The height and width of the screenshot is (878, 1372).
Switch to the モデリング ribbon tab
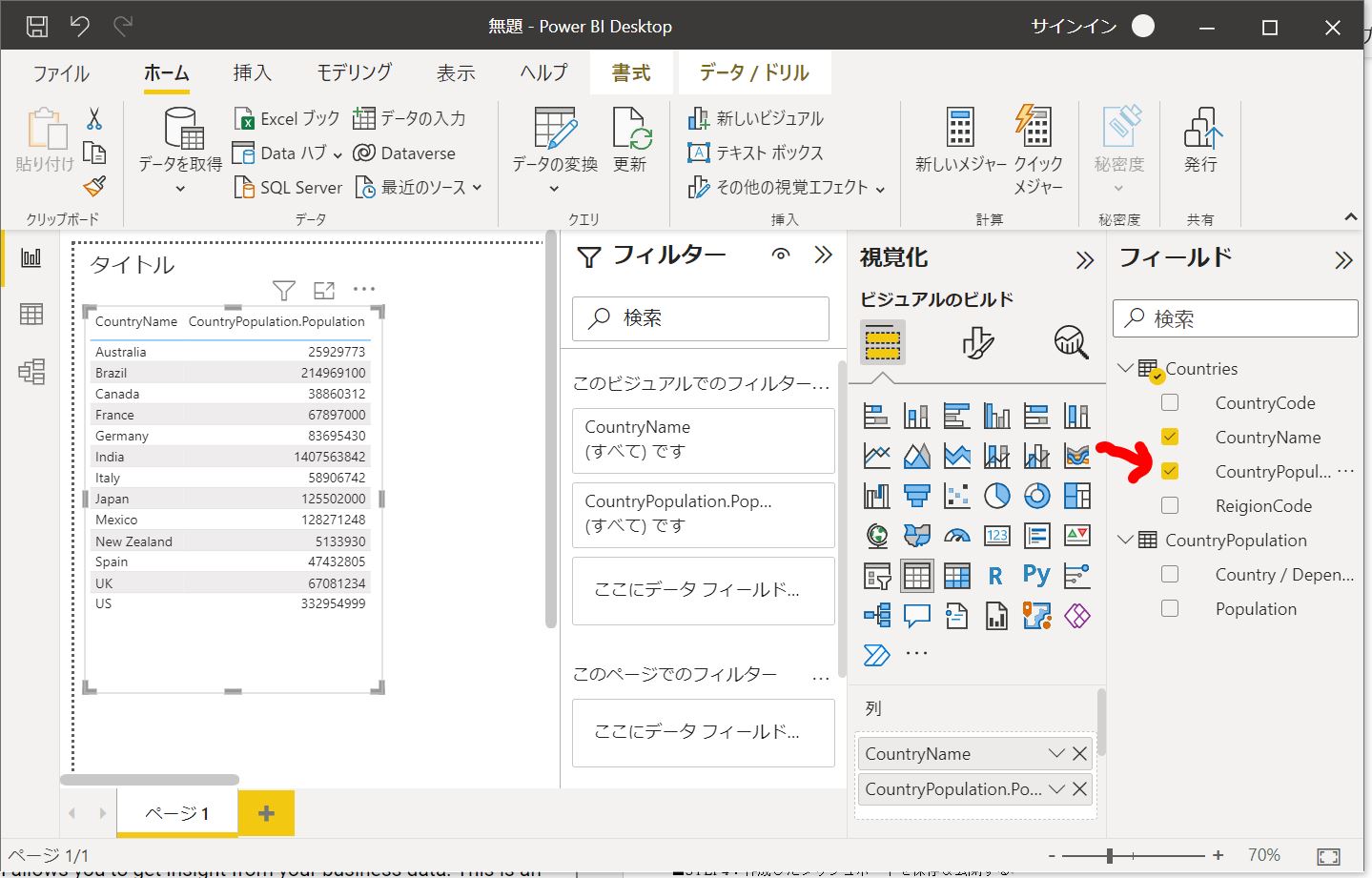354,72
